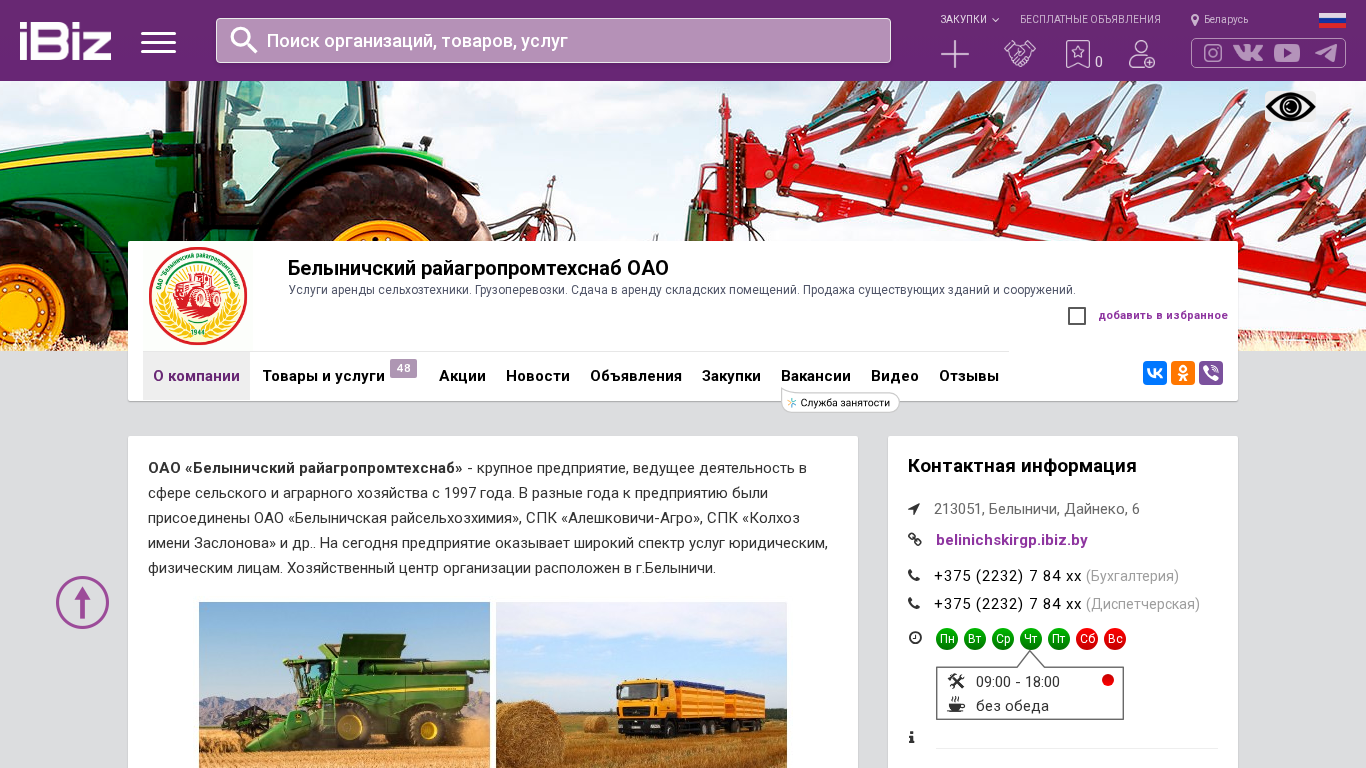Visit belinichskirgp.ibiz.by website link
Screen dimensions: 1366x768
pos(1012,540)
